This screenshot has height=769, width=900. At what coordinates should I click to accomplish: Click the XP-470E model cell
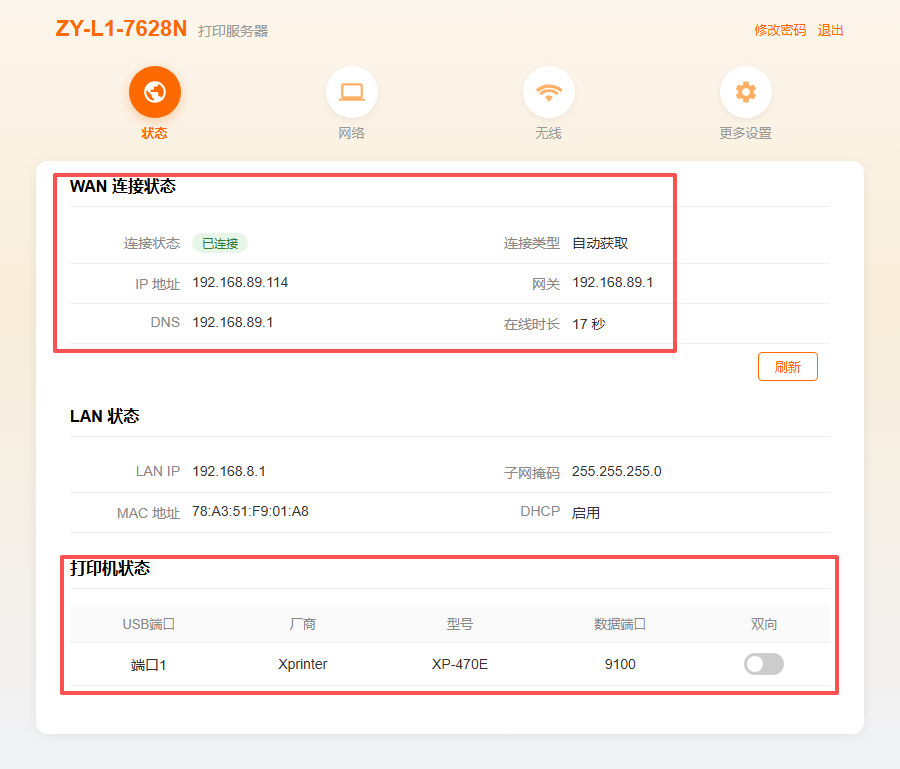click(460, 664)
